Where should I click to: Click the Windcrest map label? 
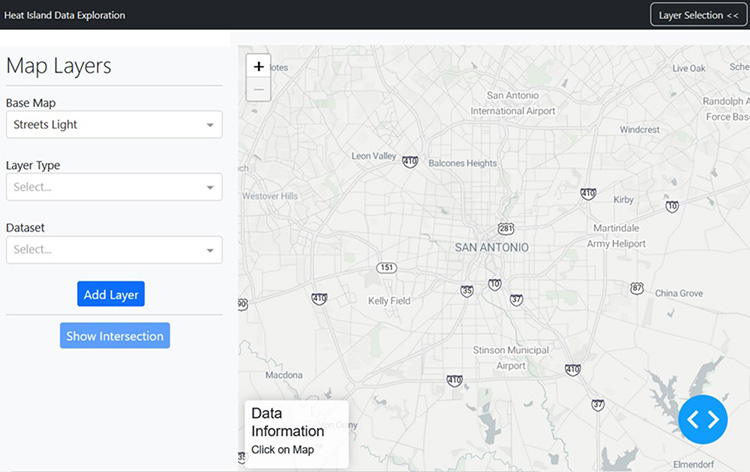640,130
